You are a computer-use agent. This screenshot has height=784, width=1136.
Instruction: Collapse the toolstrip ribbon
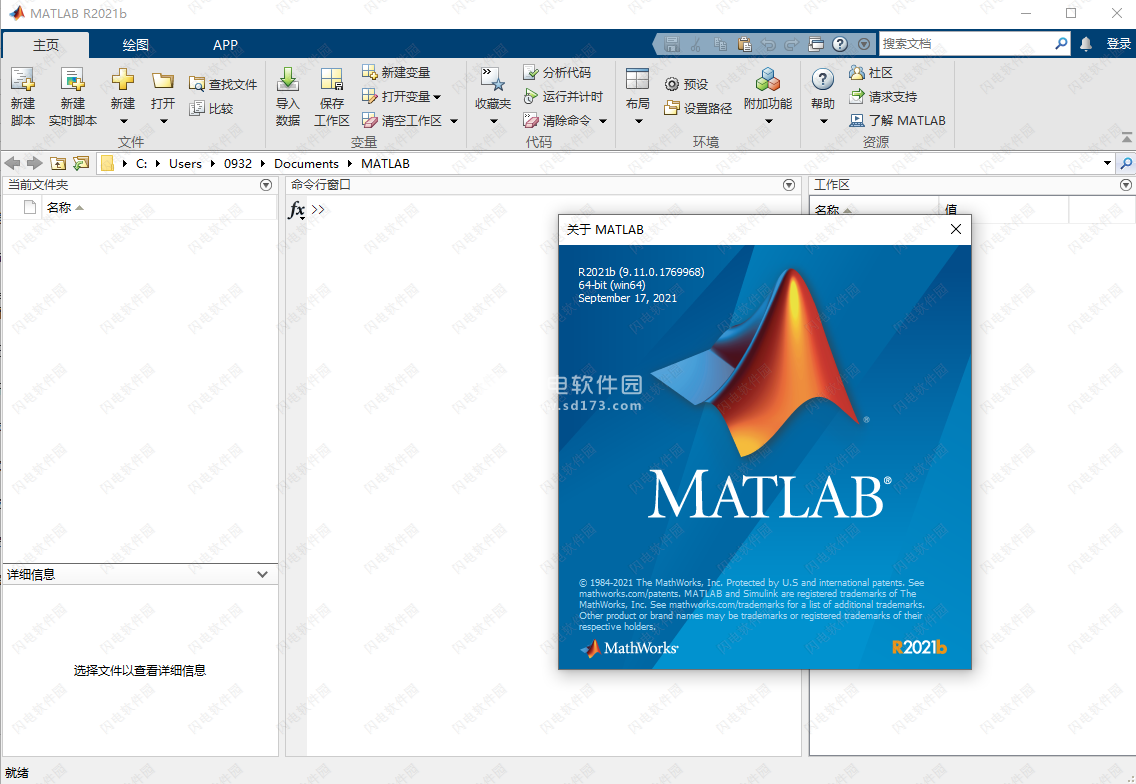pyautogui.click(x=1127, y=137)
